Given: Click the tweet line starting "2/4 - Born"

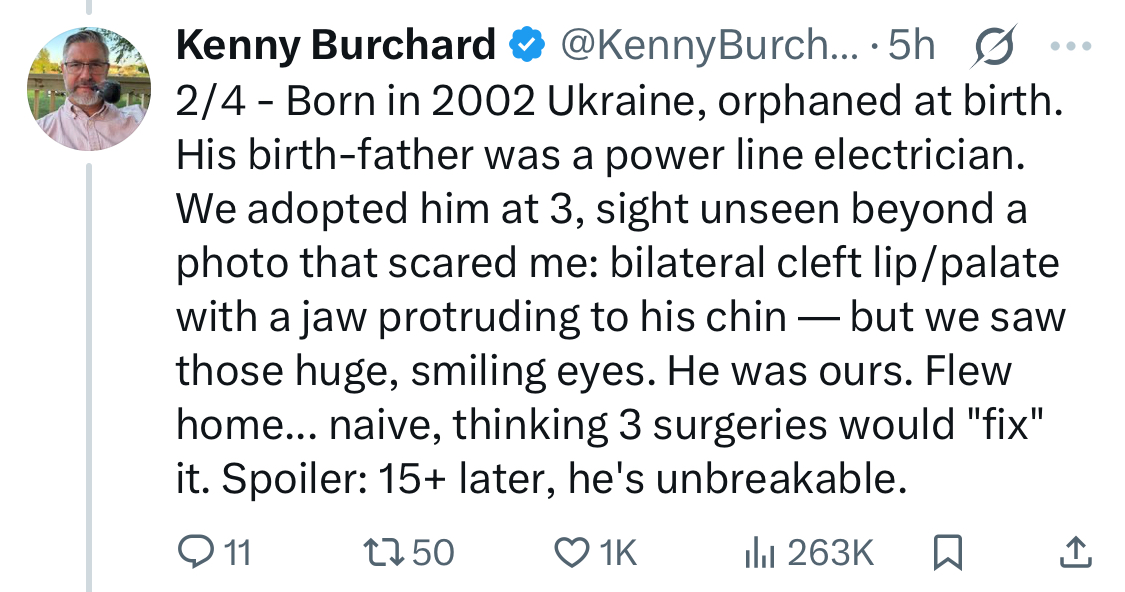Looking at the screenshot, I should point(615,101).
